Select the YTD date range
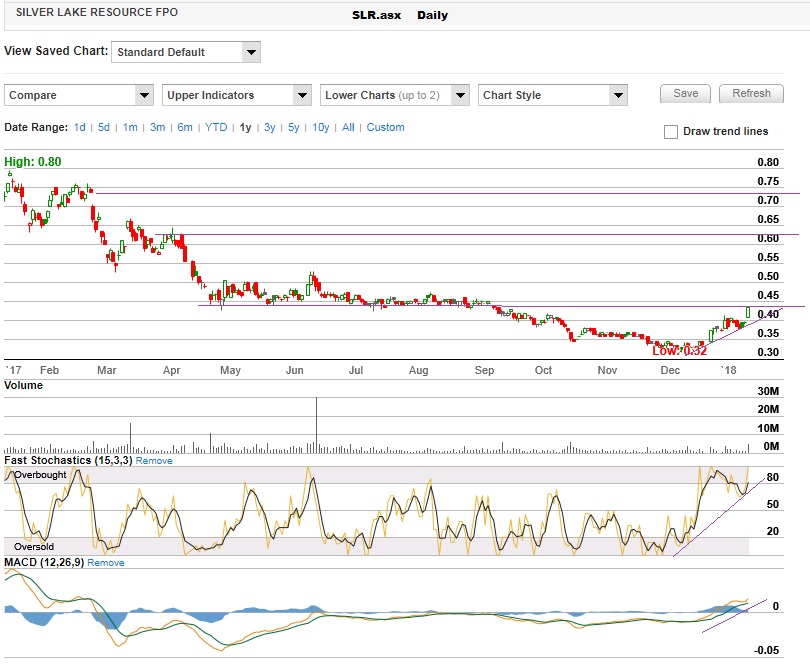Viewport: 810px width, 666px height. [x=216, y=127]
